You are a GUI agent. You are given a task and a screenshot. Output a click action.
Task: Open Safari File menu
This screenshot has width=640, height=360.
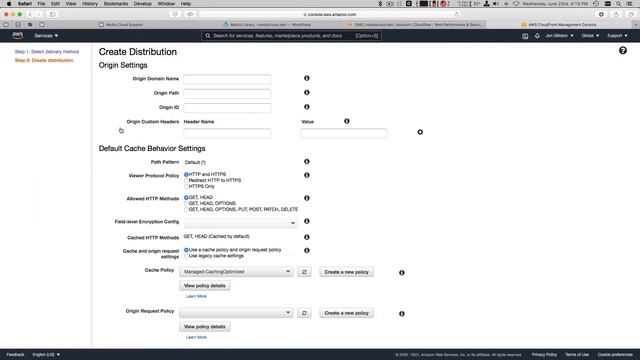41,4
